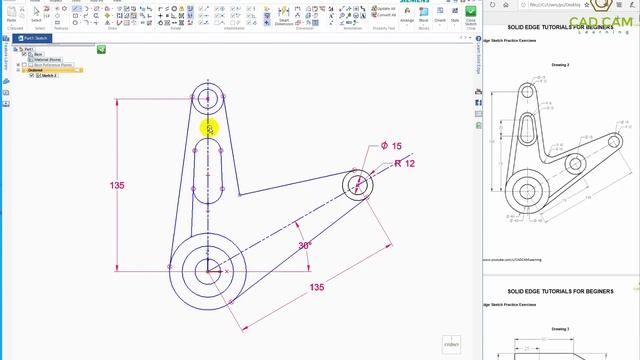The height and width of the screenshot is (360, 640).
Task: Click Update All button
Action: click(x=384, y=9)
